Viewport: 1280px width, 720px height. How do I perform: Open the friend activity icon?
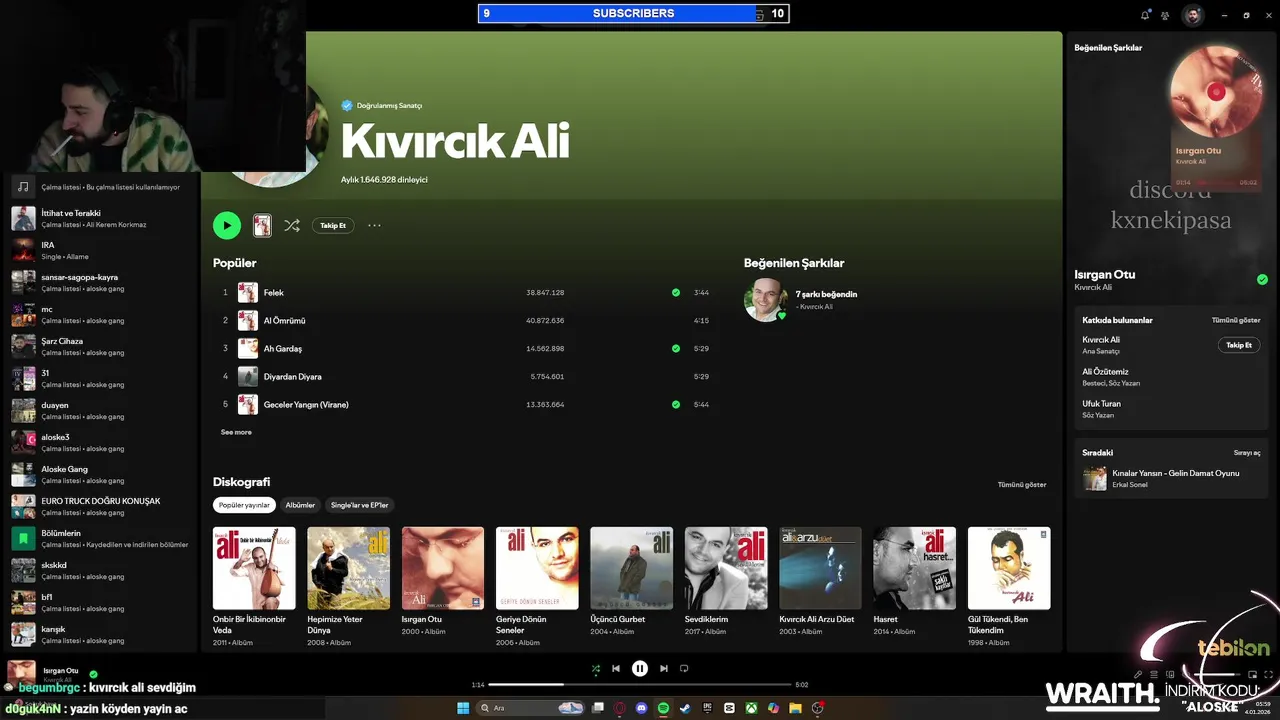tap(1165, 15)
